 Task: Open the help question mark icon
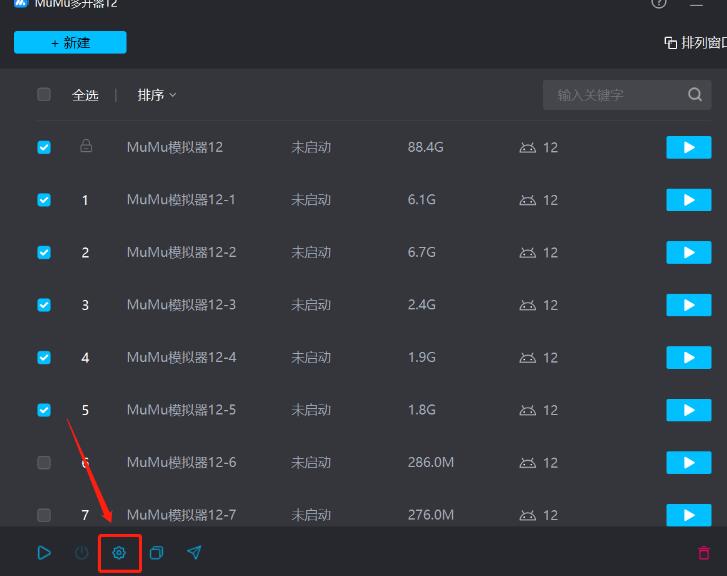click(659, 4)
